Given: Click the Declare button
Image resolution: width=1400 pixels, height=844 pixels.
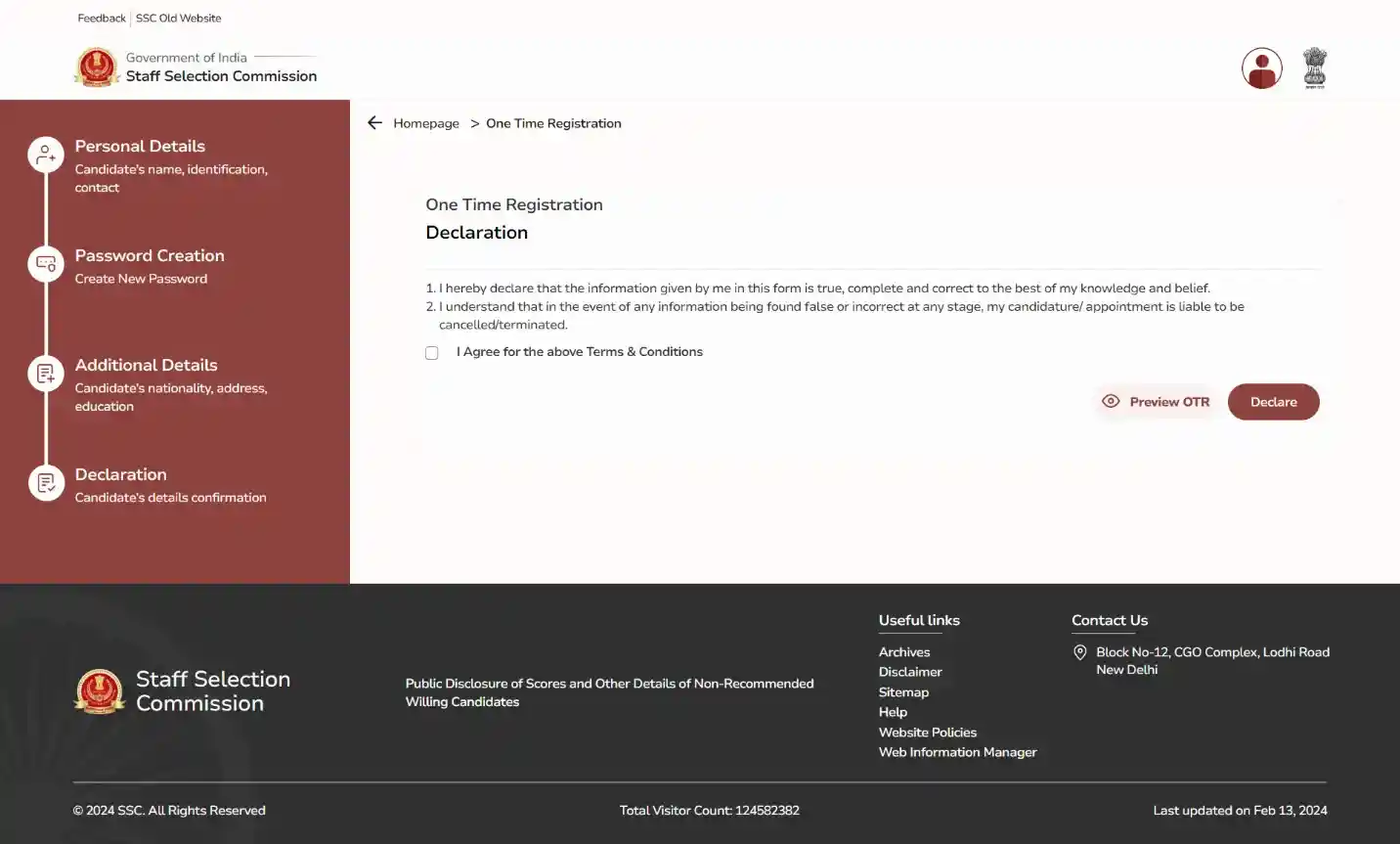Looking at the screenshot, I should pos(1274,402).
